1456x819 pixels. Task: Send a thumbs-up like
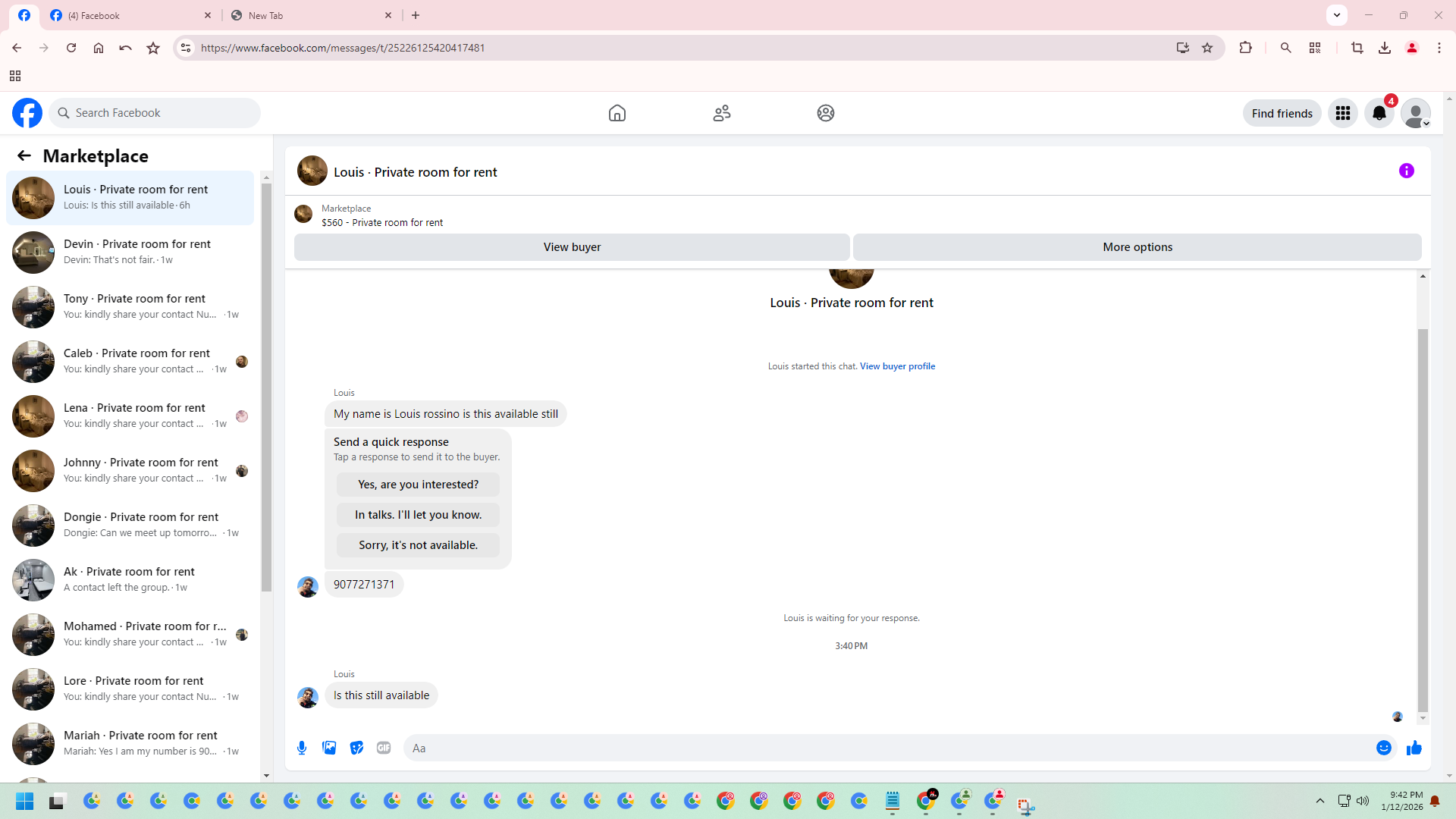coord(1414,748)
